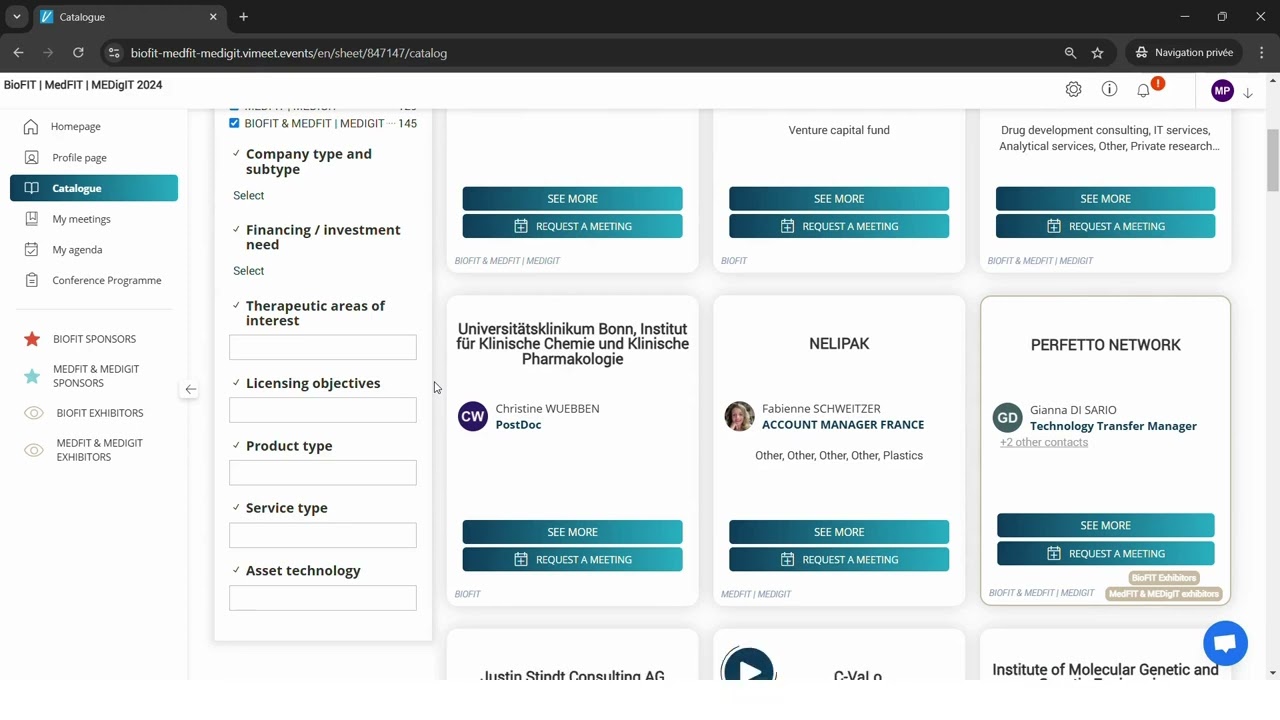Image resolution: width=1280 pixels, height=720 pixels.
Task: Open the browser zoom magnifier icon
Action: (x=1070, y=53)
